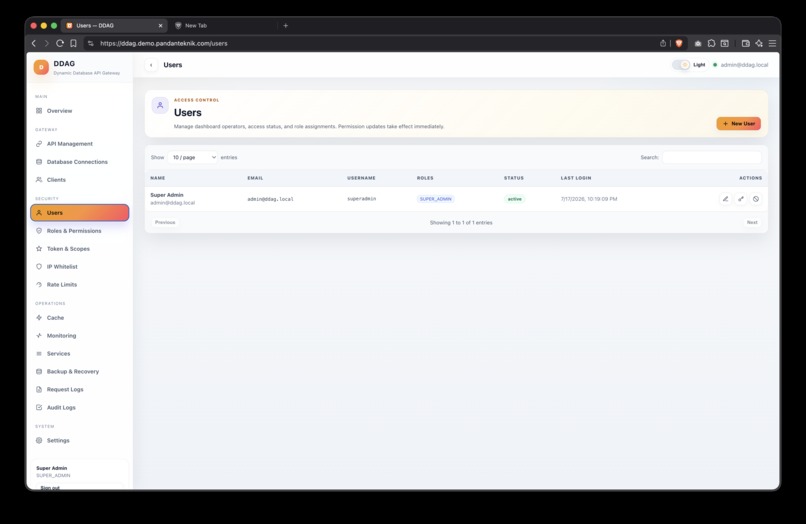Open API Management in the sidebar

[80, 144]
